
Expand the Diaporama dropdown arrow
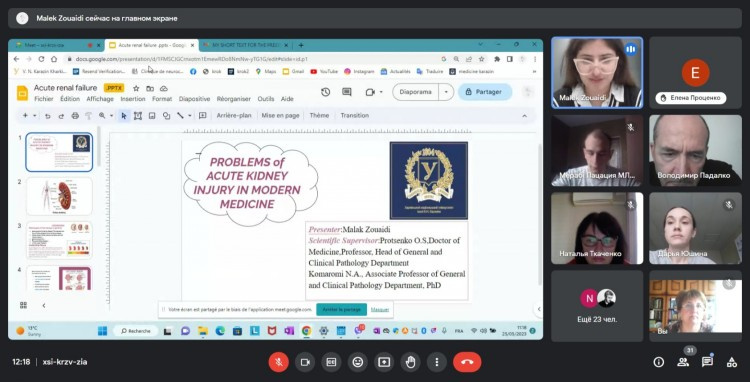[446, 92]
